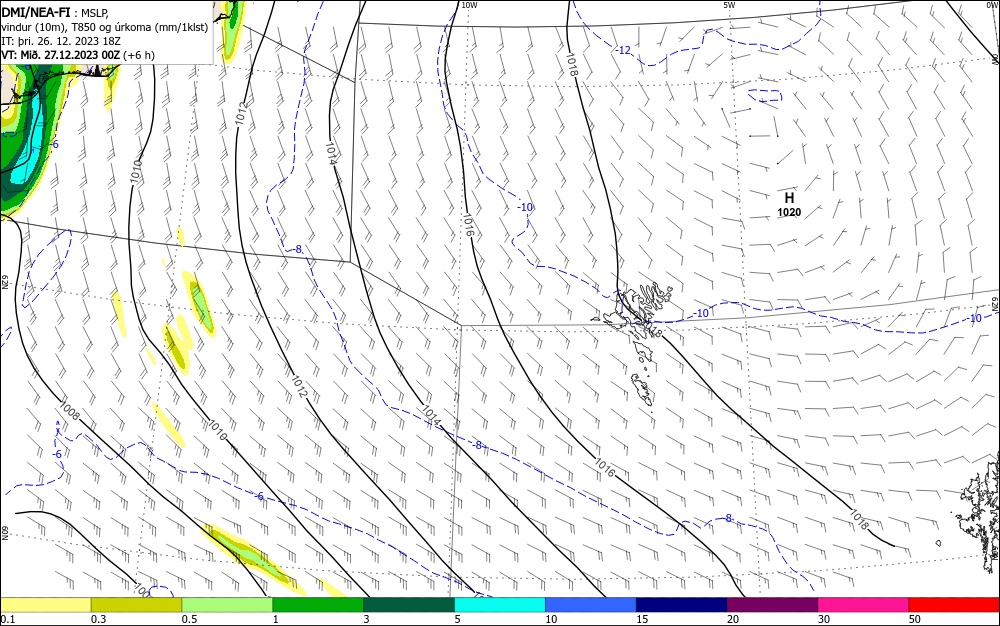Image resolution: width=1000 pixels, height=626 pixels.
Task: Click the '-8' label near the lower 1014 isobar
Action: point(478,446)
